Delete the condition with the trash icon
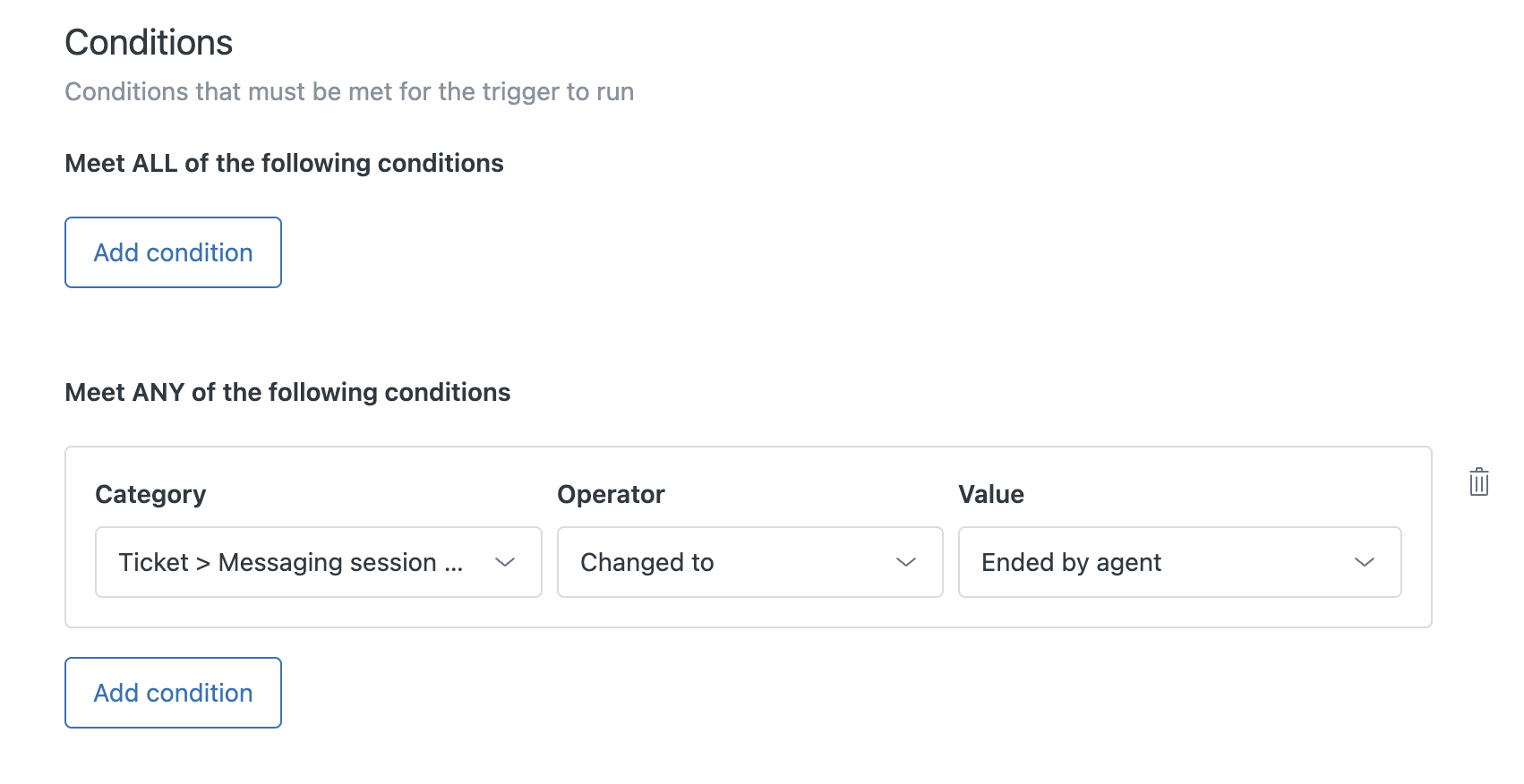This screenshot has height=784, width=1524. point(1478,482)
